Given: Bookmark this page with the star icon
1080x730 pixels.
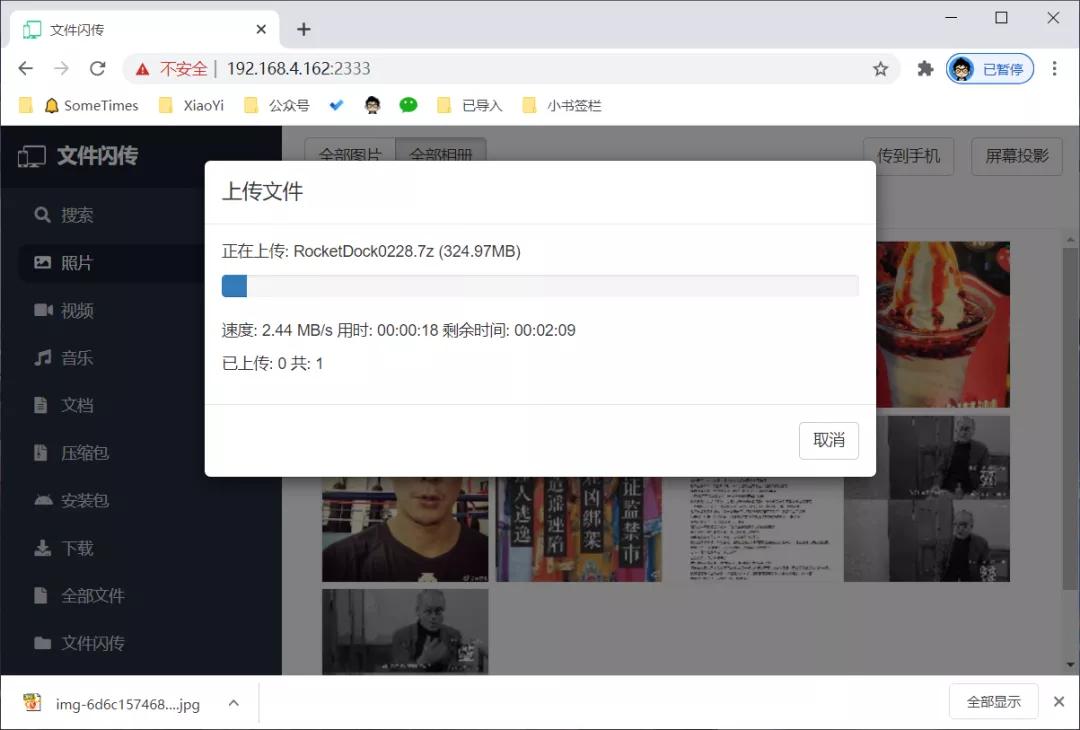Looking at the screenshot, I should pyautogui.click(x=880, y=69).
